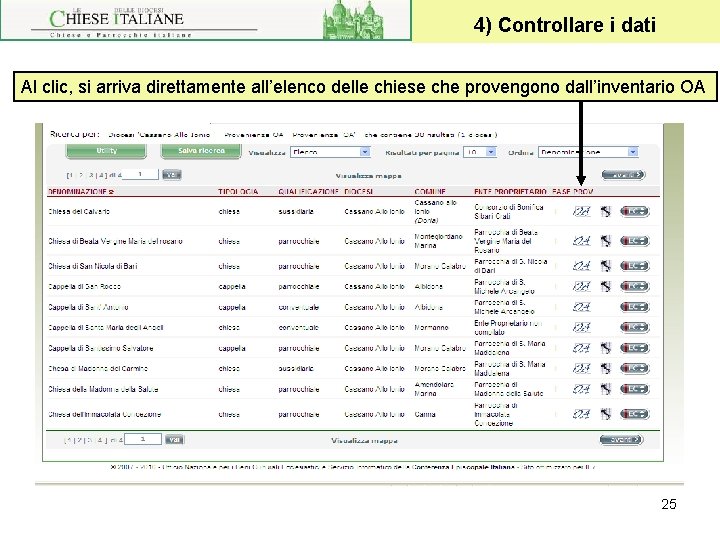720x540 pixels.
Task: Click the Vai button below the table
Action: [174, 440]
